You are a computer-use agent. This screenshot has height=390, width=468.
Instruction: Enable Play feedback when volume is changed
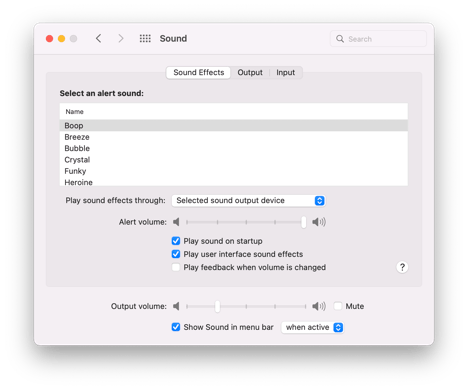click(176, 267)
